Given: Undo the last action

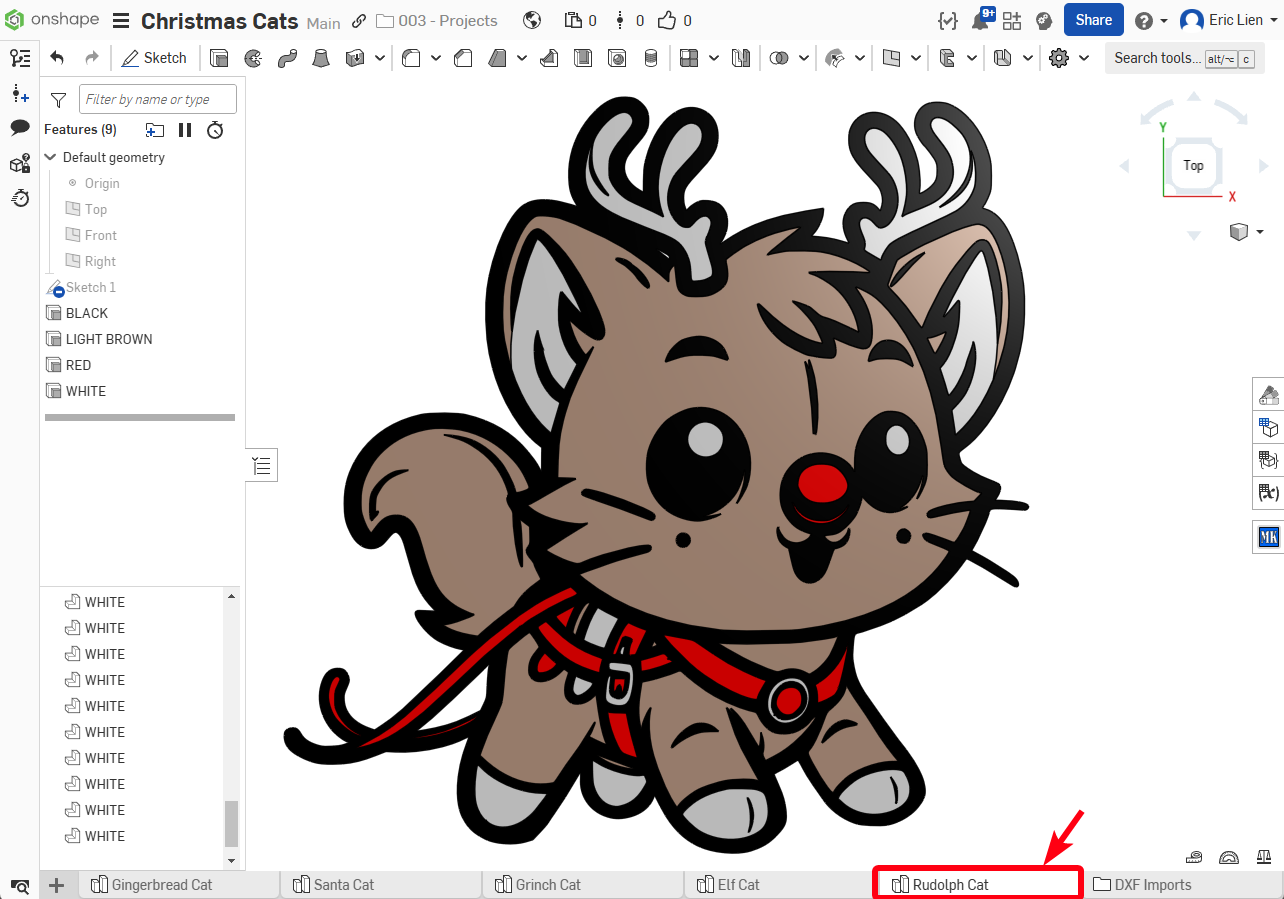Looking at the screenshot, I should 57,58.
